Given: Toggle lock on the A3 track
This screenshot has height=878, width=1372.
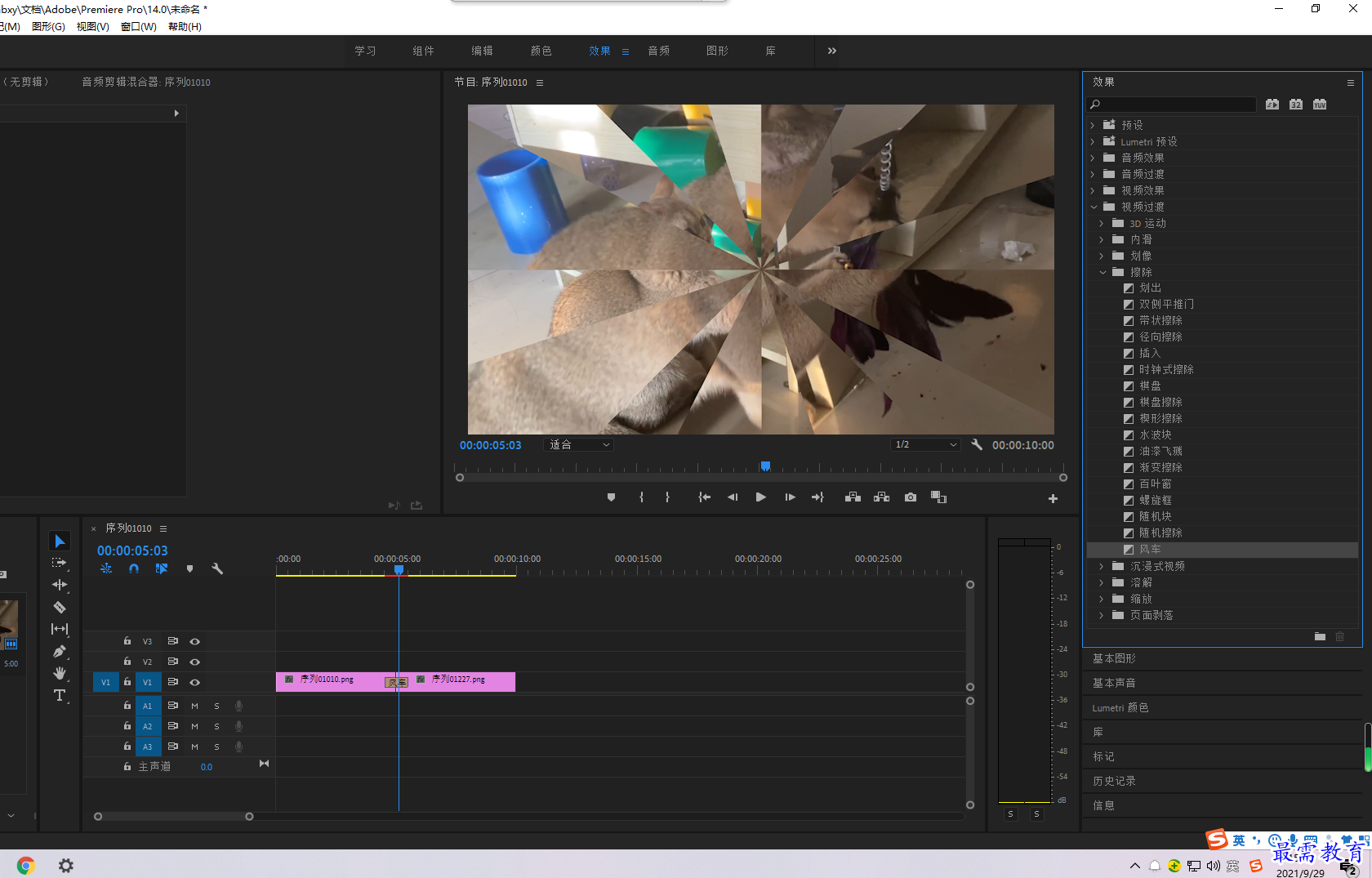Looking at the screenshot, I should 127,747.
